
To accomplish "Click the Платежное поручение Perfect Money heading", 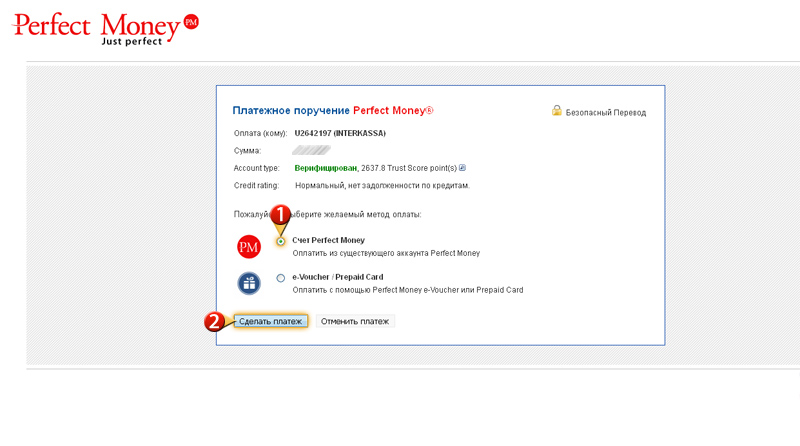I will 333,110.
